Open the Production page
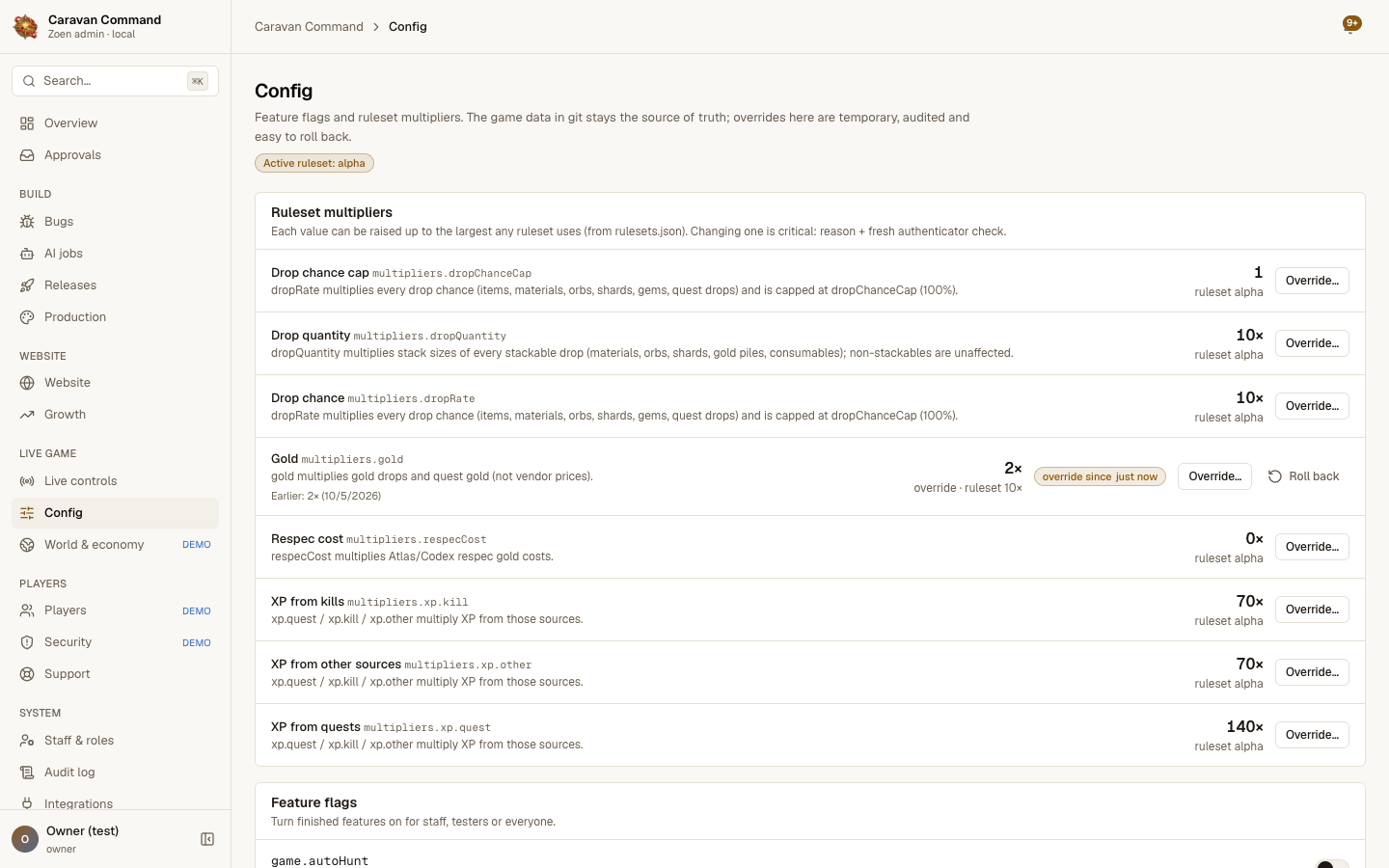 tap(115, 317)
